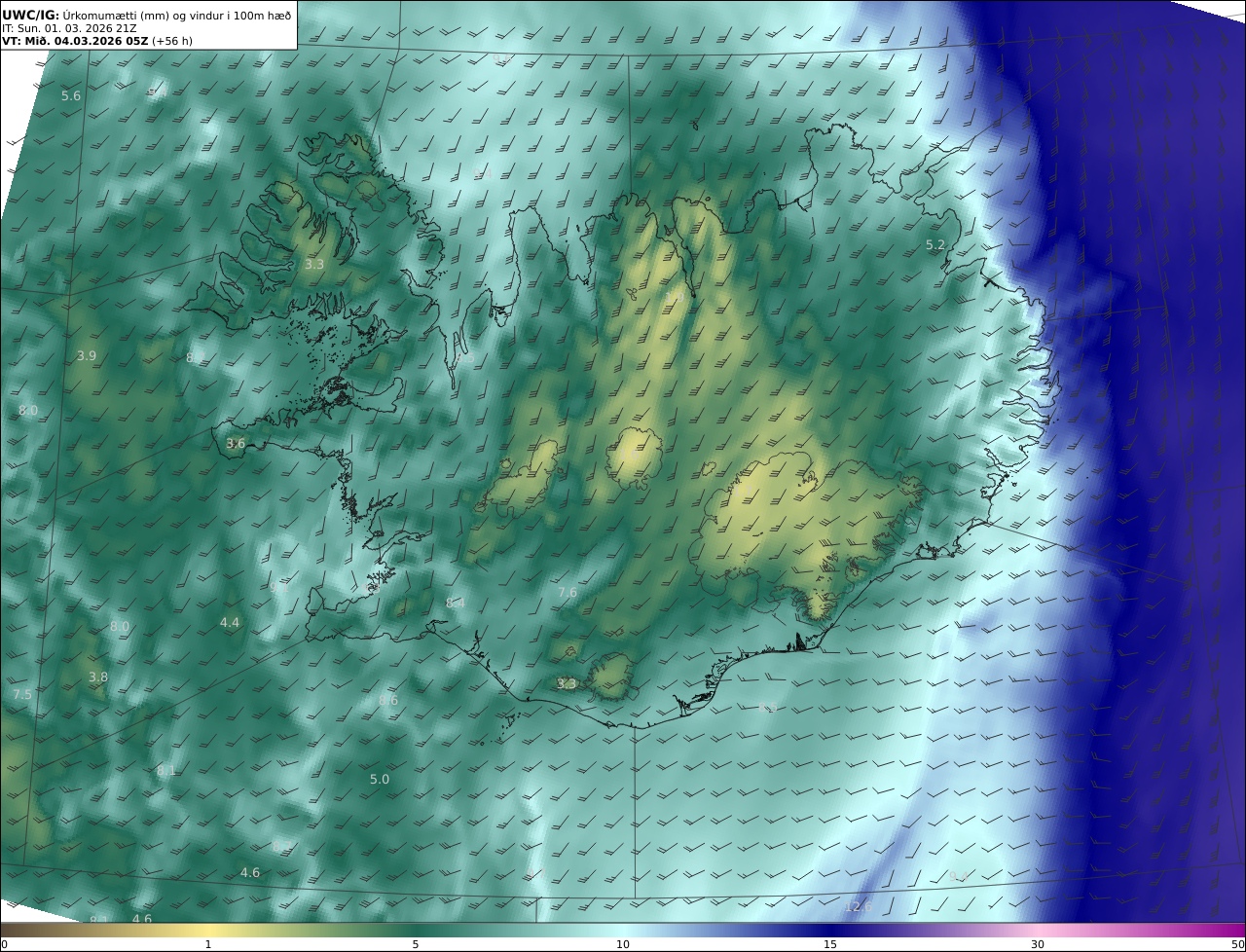1246x952 pixels.
Task: Click the "5.6" precipitation value
Action: pyautogui.click(x=71, y=95)
